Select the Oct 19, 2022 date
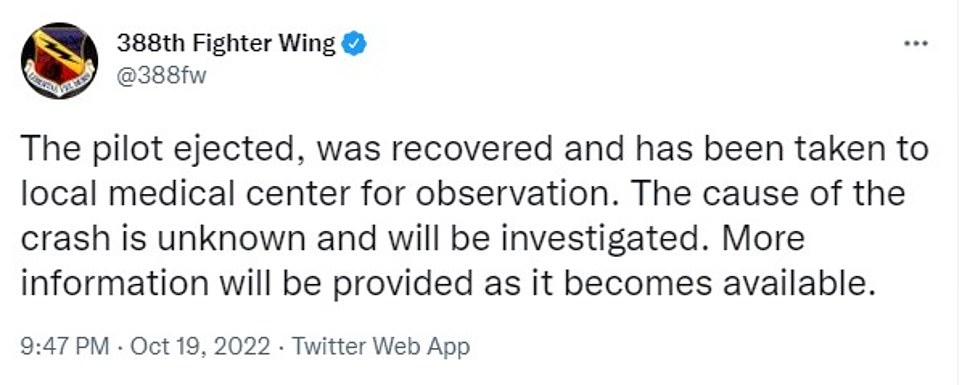This screenshot has width=962, height=385. (x=201, y=347)
